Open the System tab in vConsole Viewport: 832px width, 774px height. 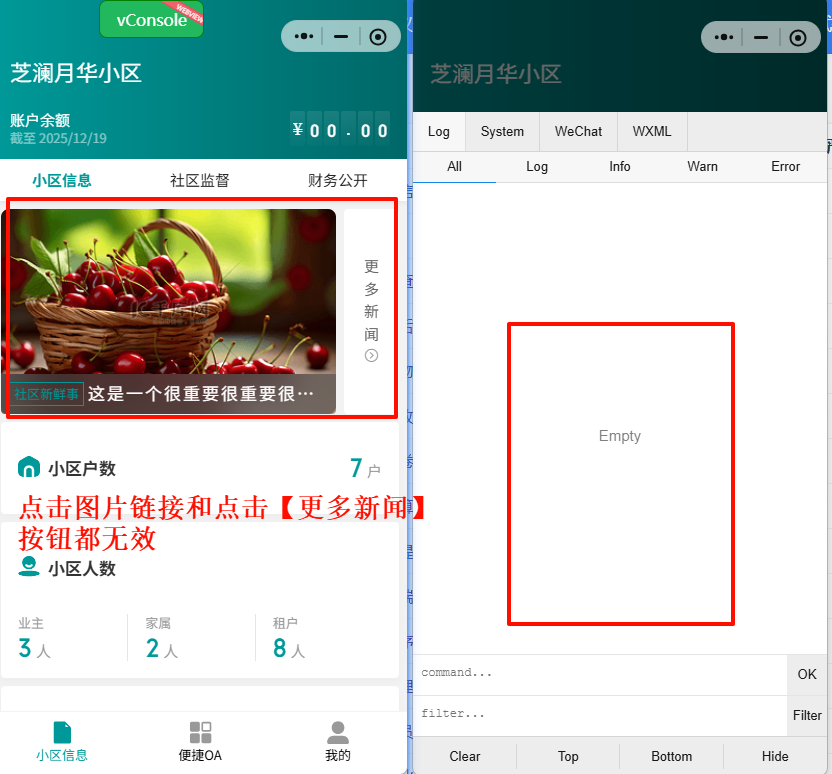click(502, 131)
